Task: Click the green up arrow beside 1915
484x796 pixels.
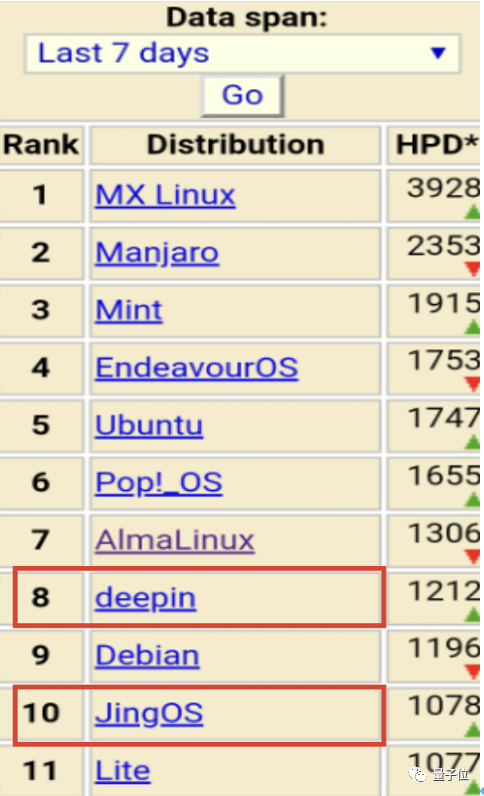Action: (472, 327)
